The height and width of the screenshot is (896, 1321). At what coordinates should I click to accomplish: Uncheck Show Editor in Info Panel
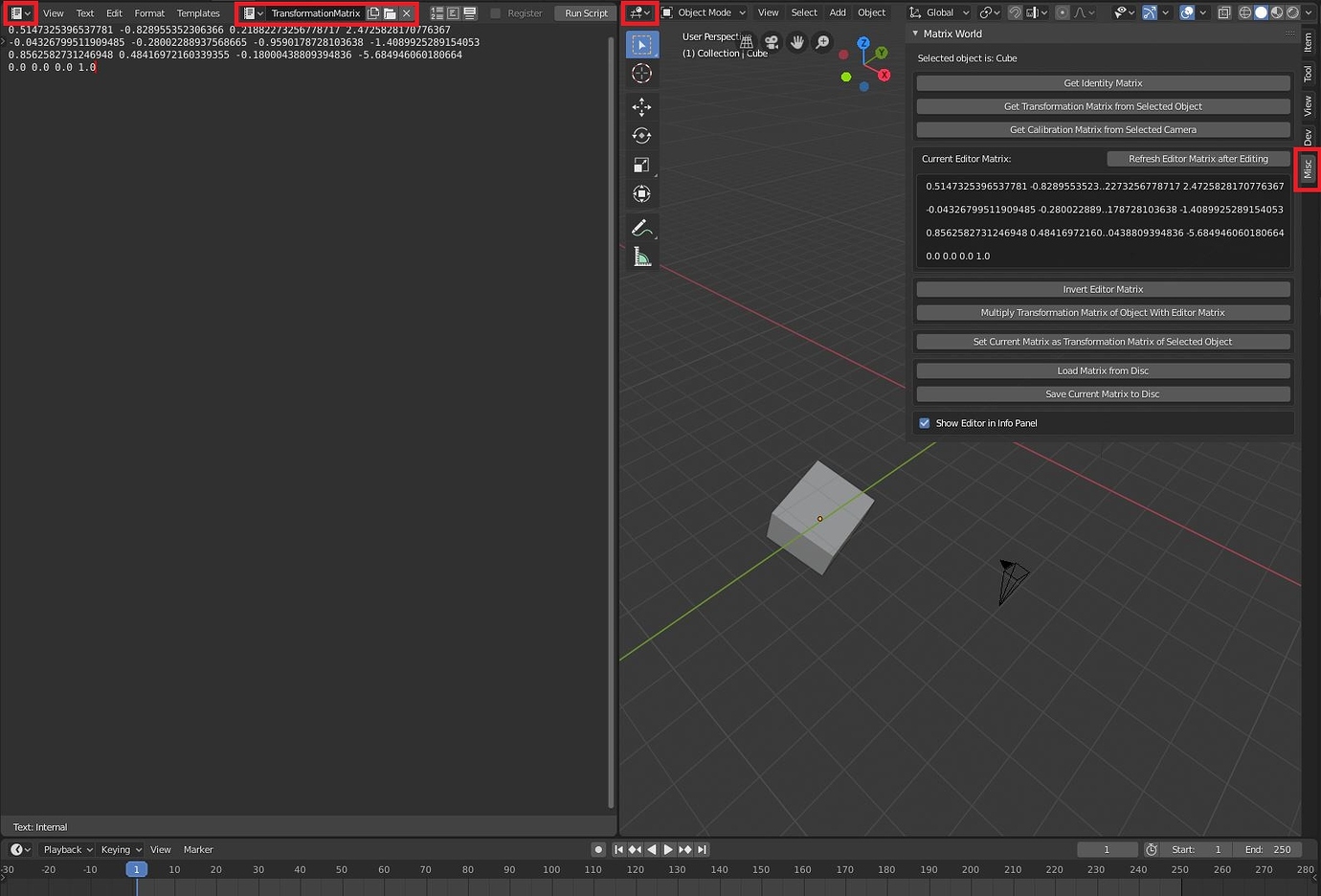click(925, 423)
